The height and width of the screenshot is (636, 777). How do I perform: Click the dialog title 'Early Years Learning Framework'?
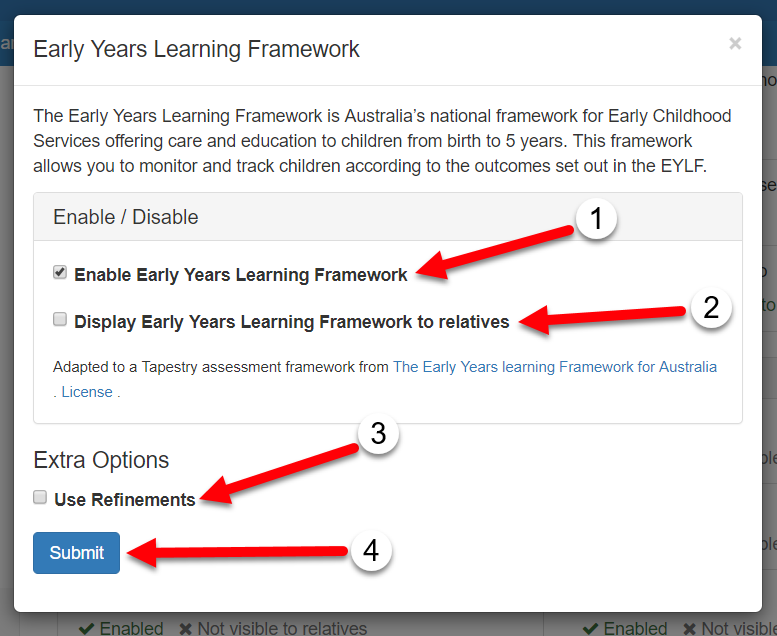coord(197,49)
